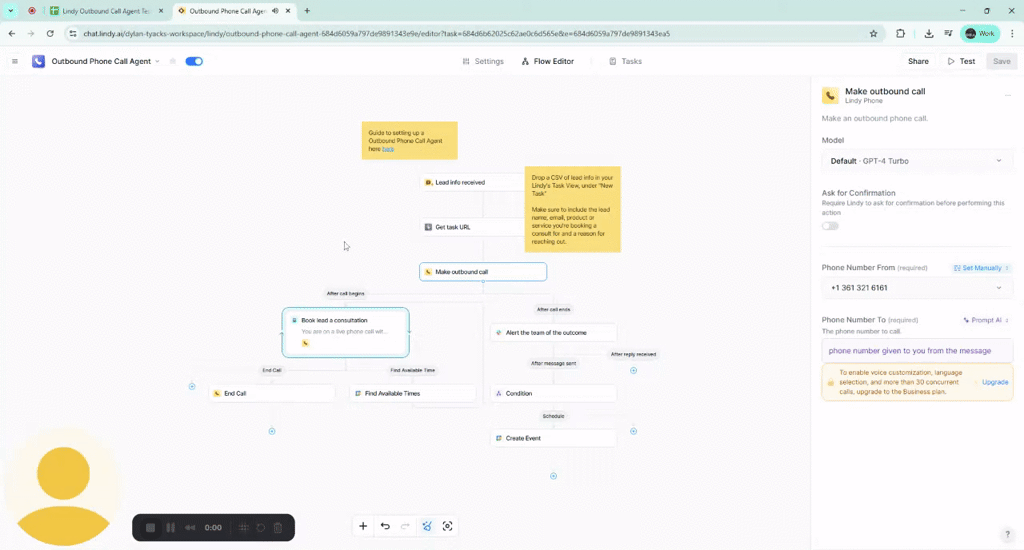Open the help question mark icon

coord(1007,534)
